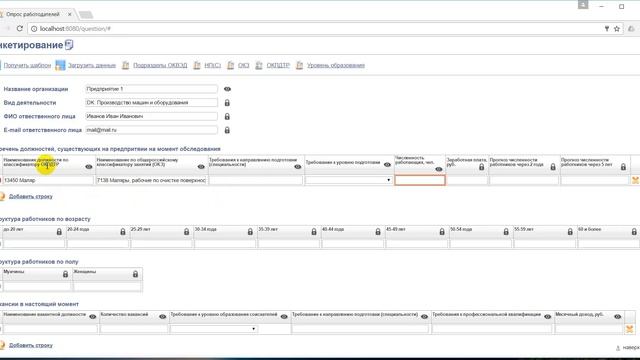Click the Наверх link at bottom right
This screenshot has height=360, width=640.
coord(631,348)
